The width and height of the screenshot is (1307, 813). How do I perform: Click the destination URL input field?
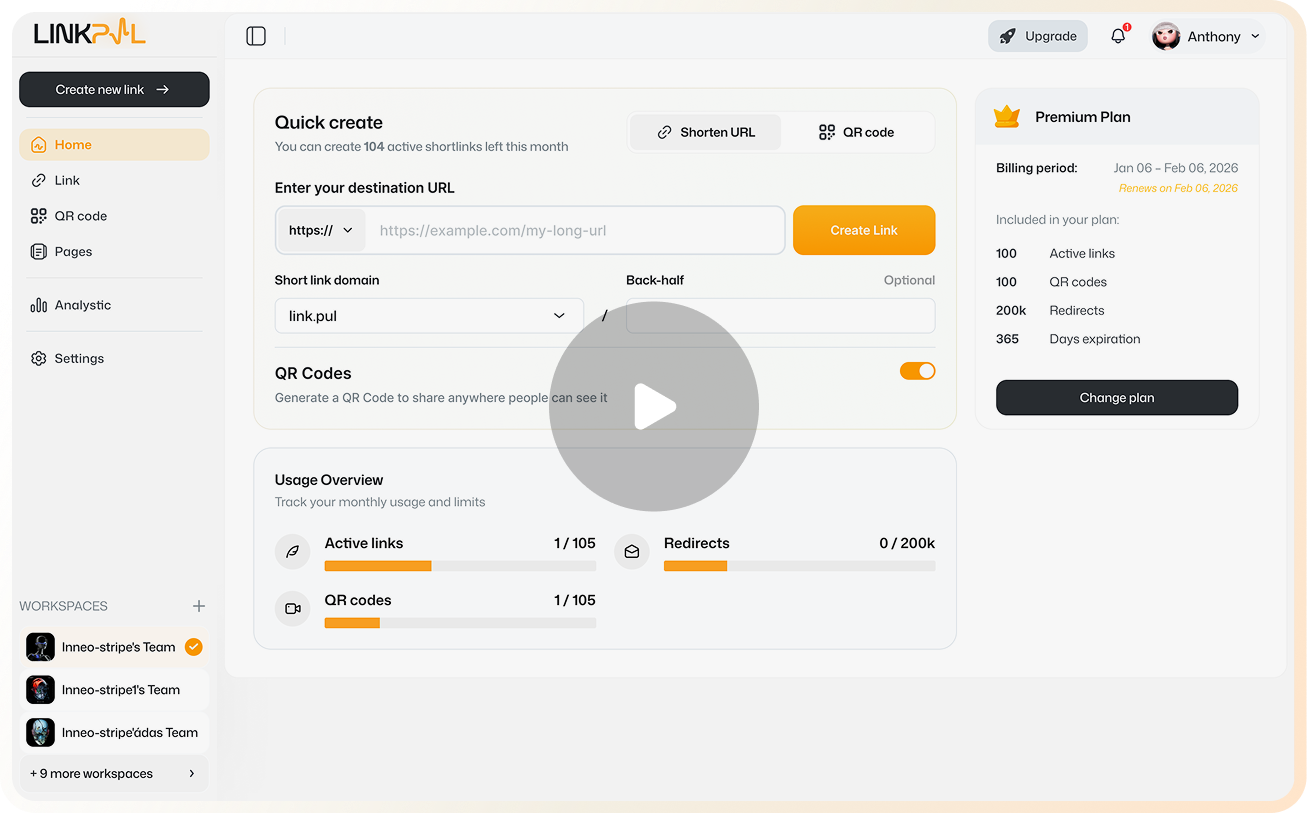click(x=575, y=230)
